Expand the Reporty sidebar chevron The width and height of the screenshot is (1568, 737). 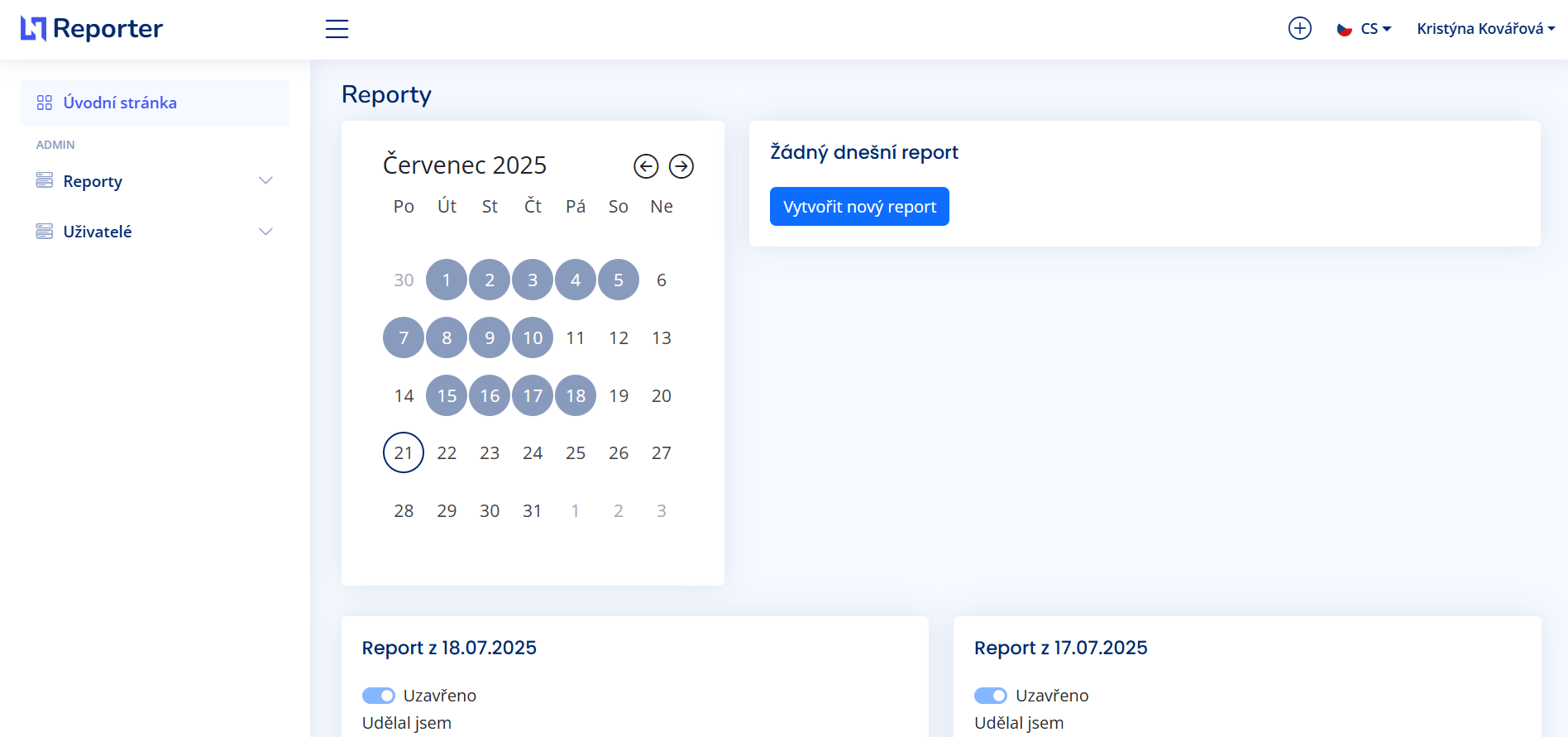click(x=265, y=181)
